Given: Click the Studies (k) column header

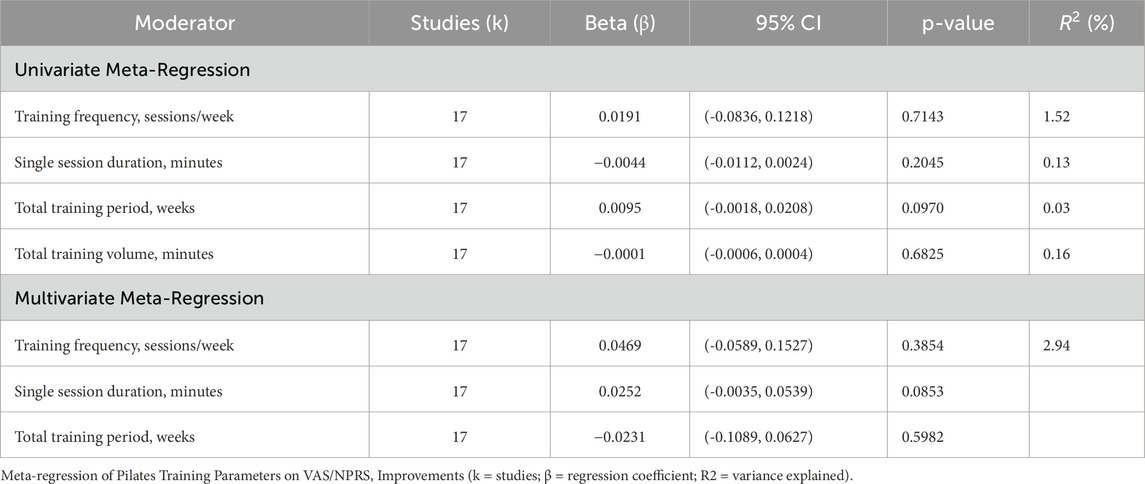Looking at the screenshot, I should (460, 22).
